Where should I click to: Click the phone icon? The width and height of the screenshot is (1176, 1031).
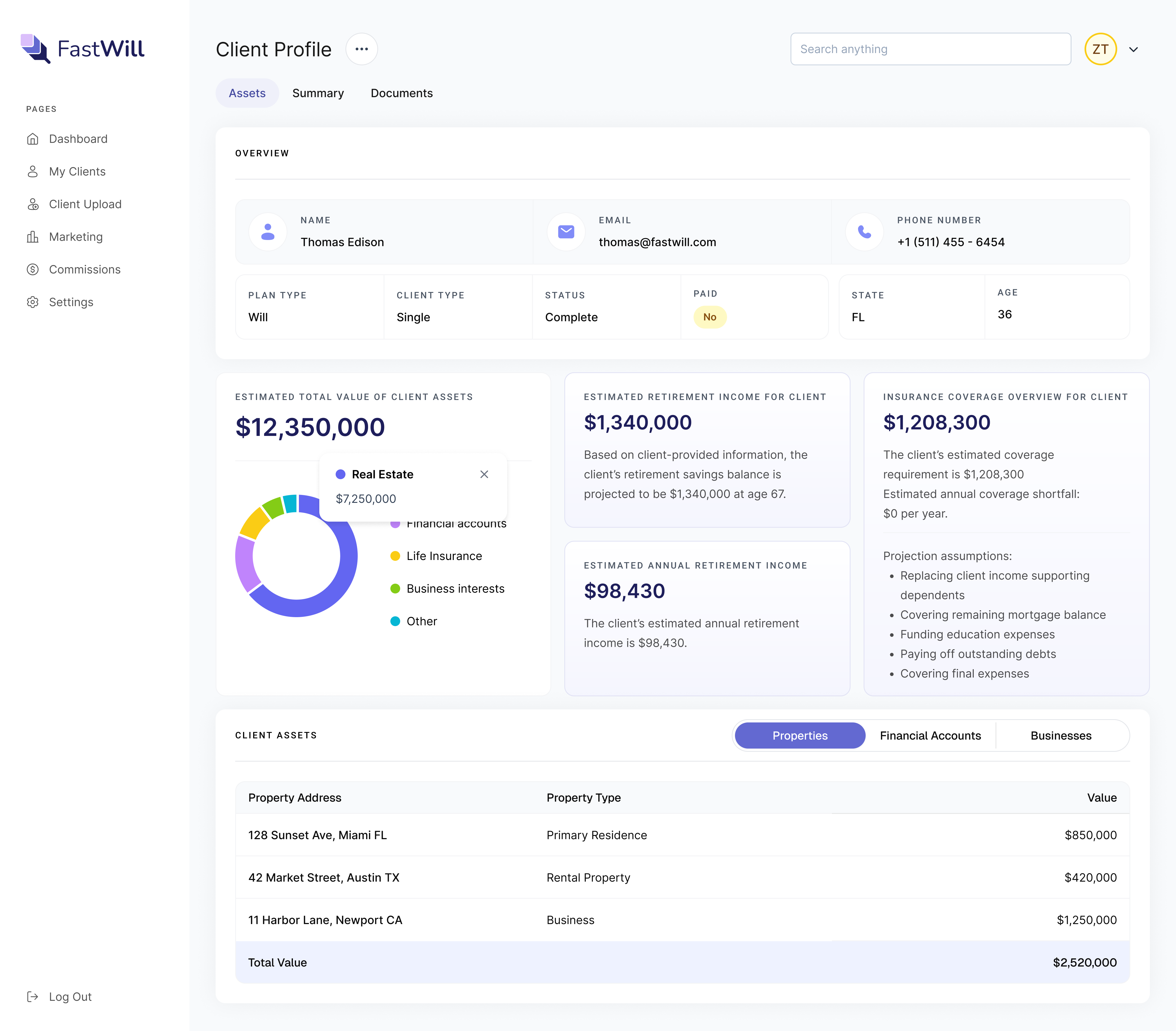point(864,232)
